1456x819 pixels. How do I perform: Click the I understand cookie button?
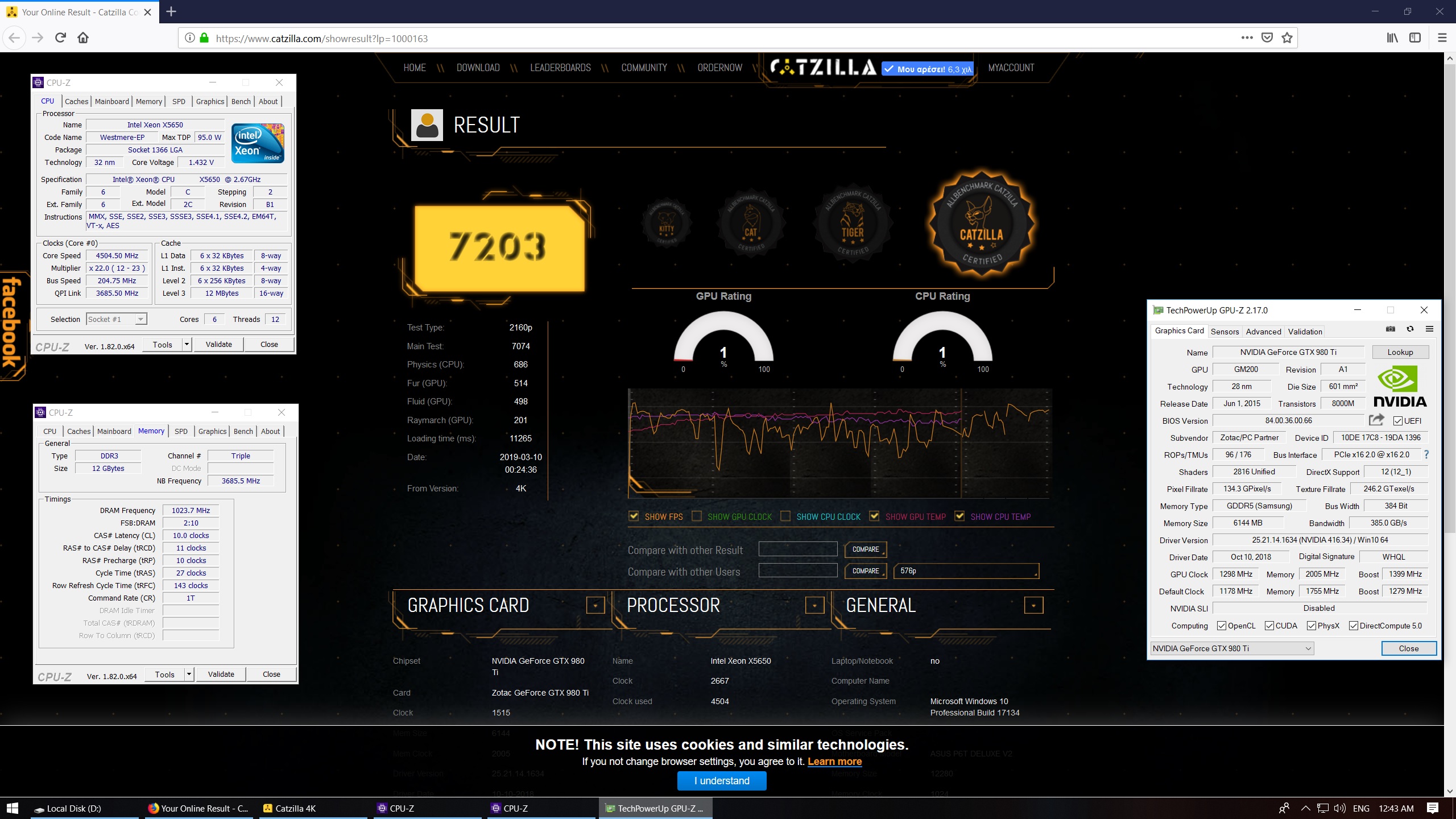[x=722, y=781]
